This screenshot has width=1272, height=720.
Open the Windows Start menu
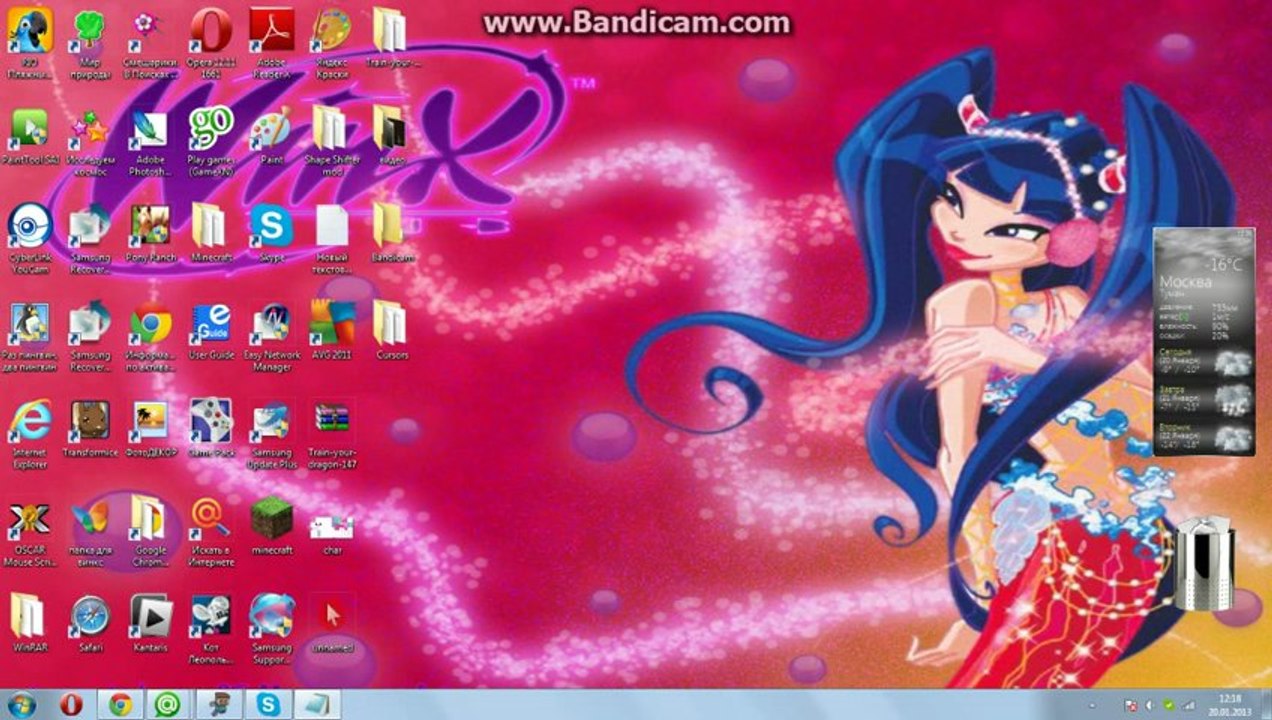click(x=20, y=705)
